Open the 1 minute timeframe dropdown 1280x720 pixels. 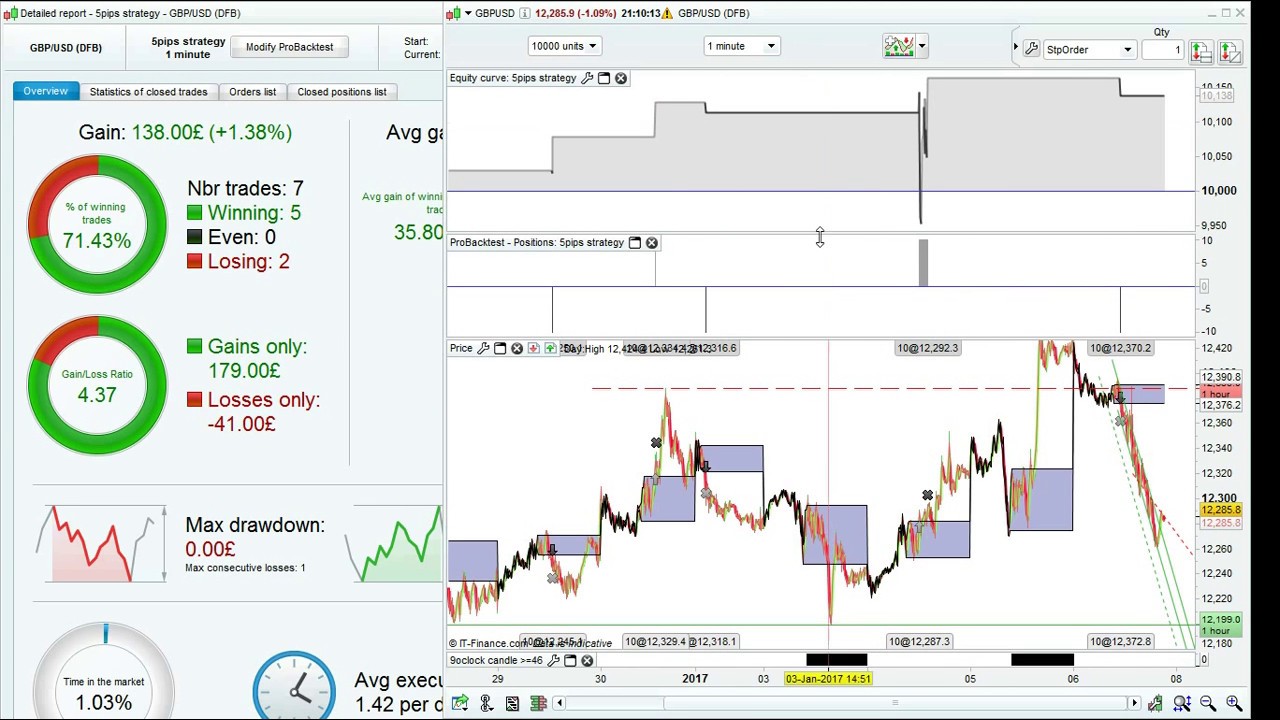tap(741, 46)
